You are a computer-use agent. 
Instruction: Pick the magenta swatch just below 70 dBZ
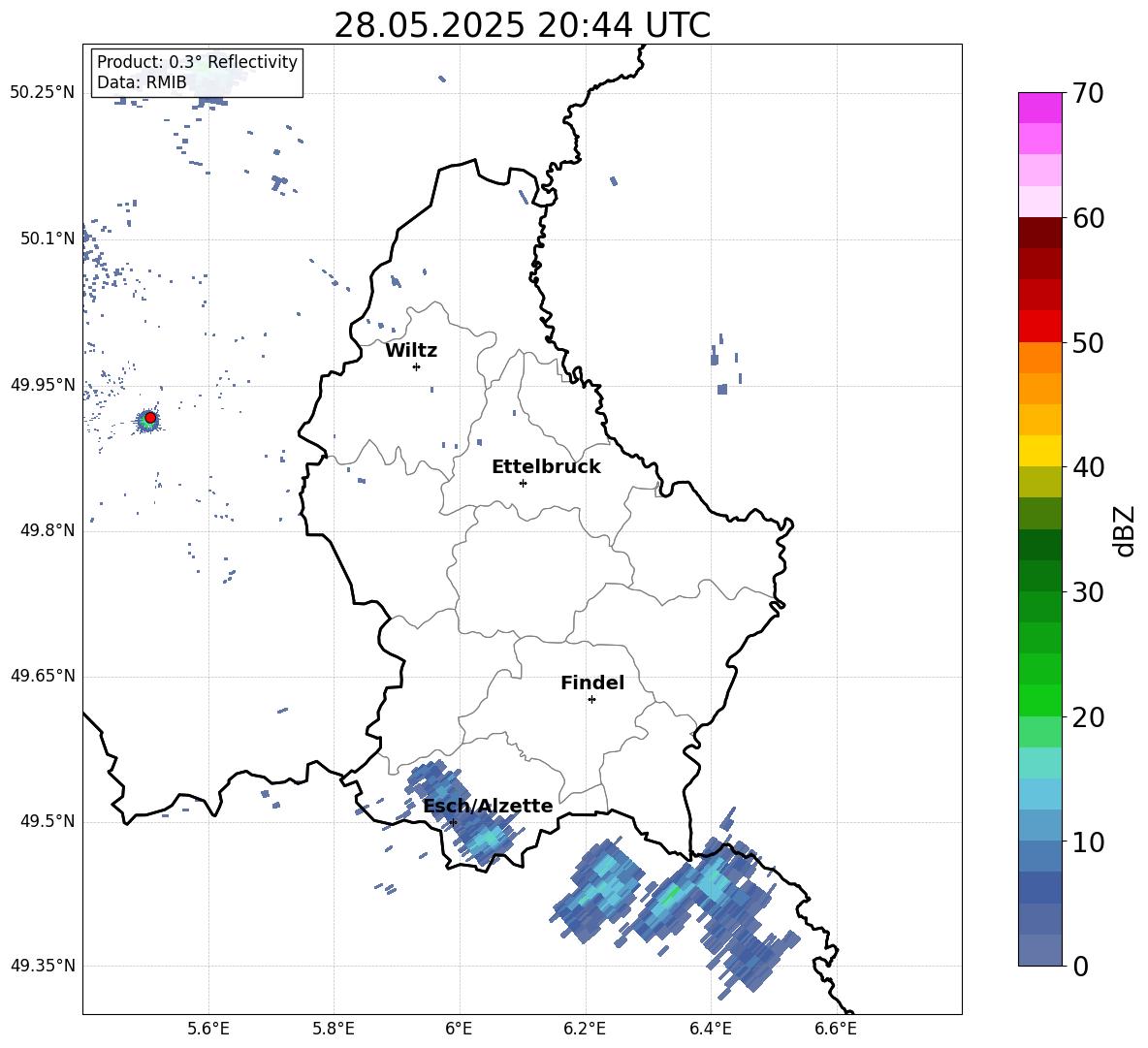pyautogui.click(x=1039, y=108)
